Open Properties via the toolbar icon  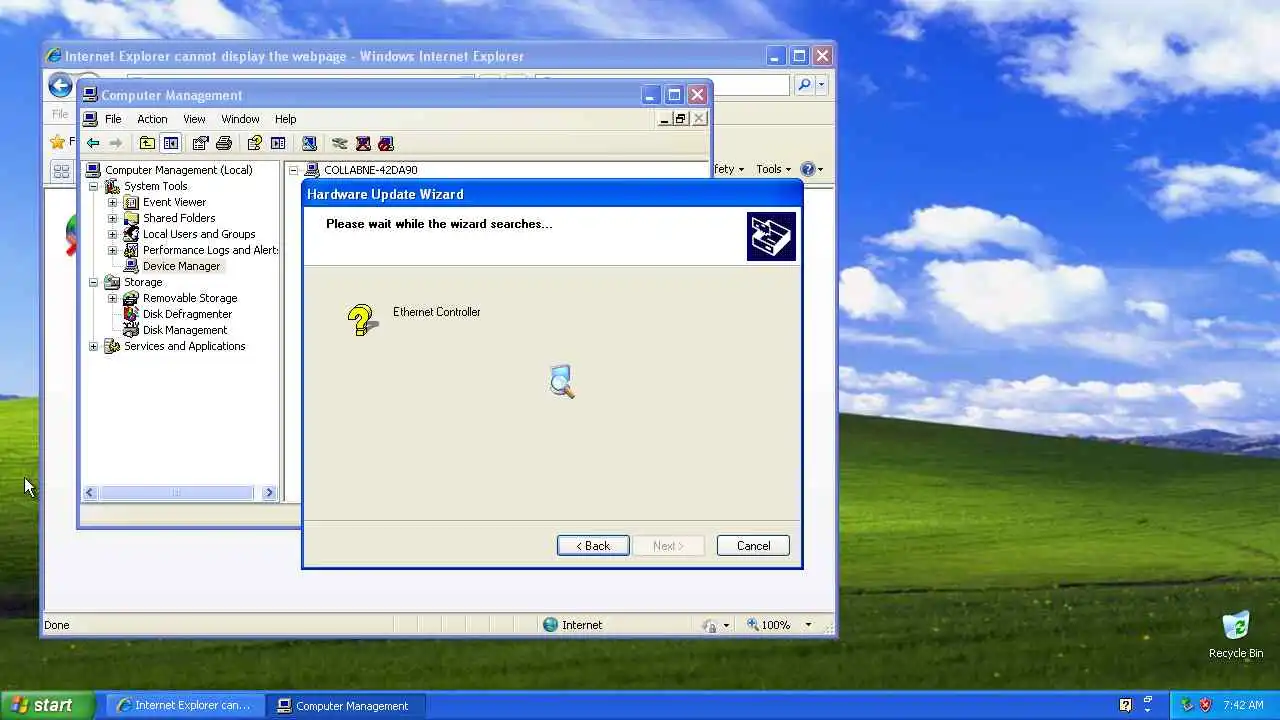(200, 143)
